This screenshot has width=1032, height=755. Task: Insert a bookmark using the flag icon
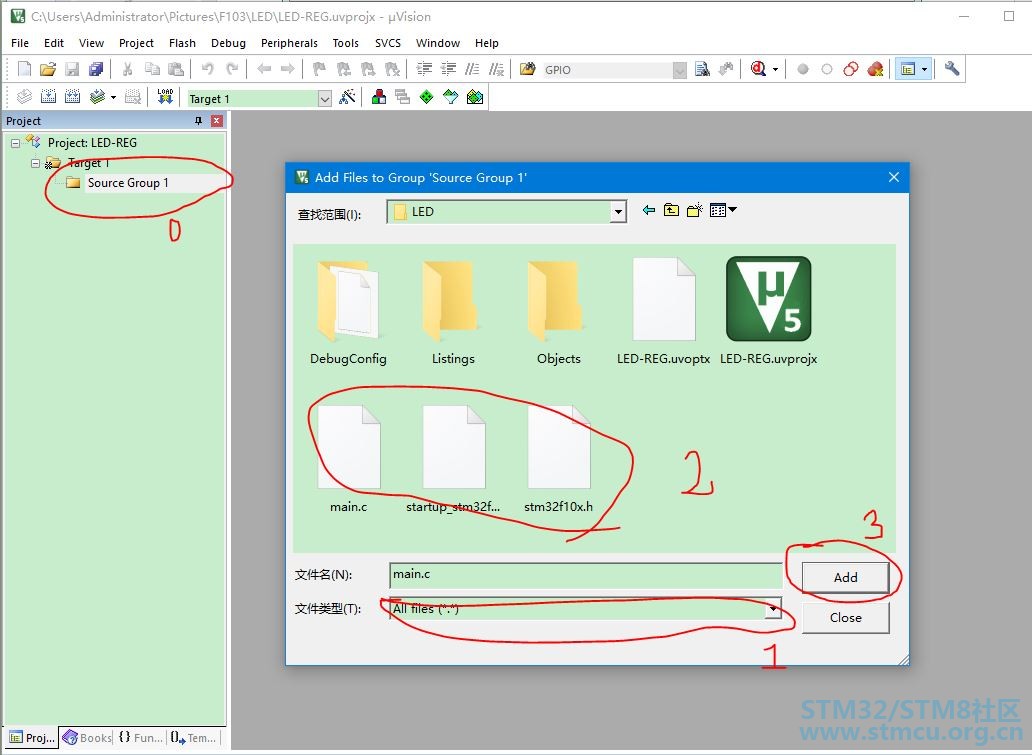319,68
